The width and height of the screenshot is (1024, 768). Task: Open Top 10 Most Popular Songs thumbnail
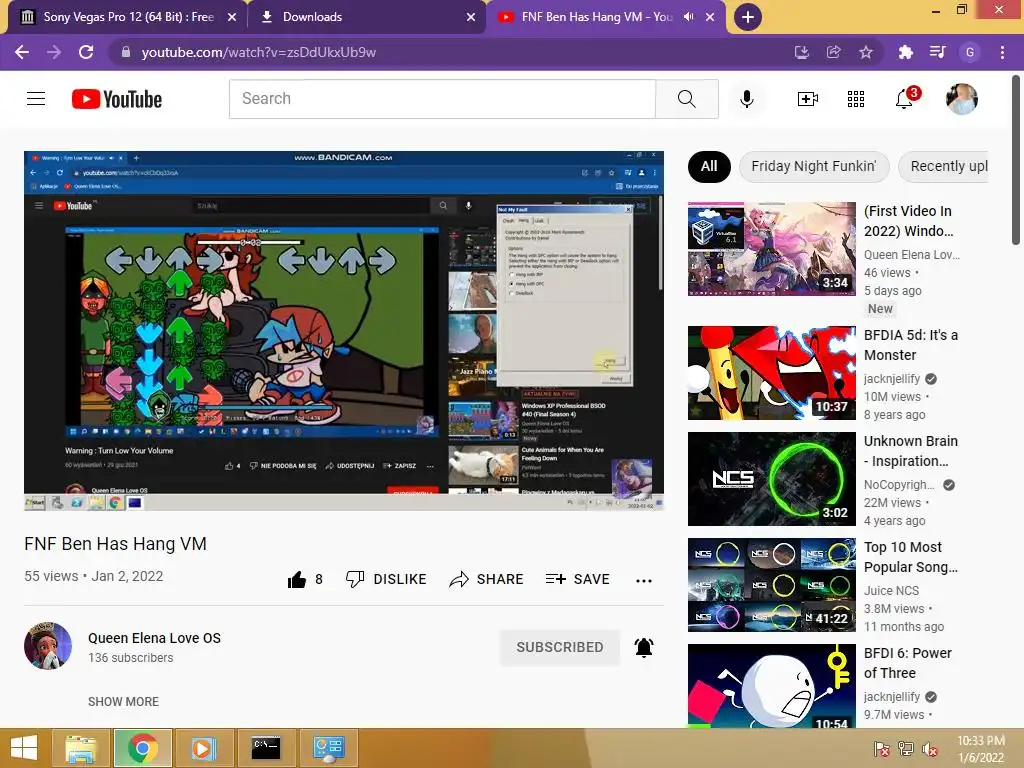click(771, 585)
